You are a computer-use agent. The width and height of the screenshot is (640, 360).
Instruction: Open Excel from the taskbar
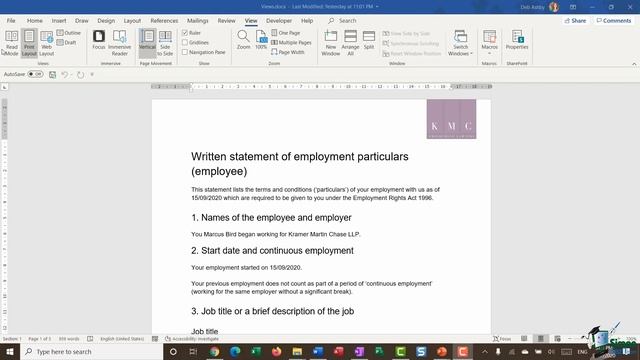pos(256,351)
